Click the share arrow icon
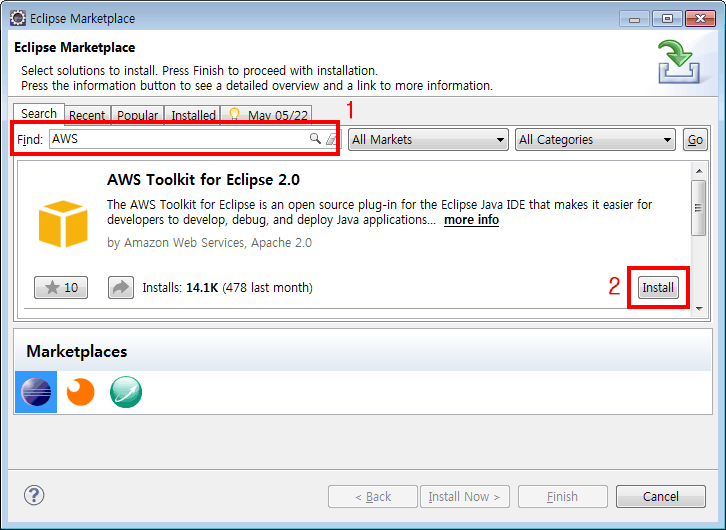Viewport: 726px width, 530px height. point(121,288)
